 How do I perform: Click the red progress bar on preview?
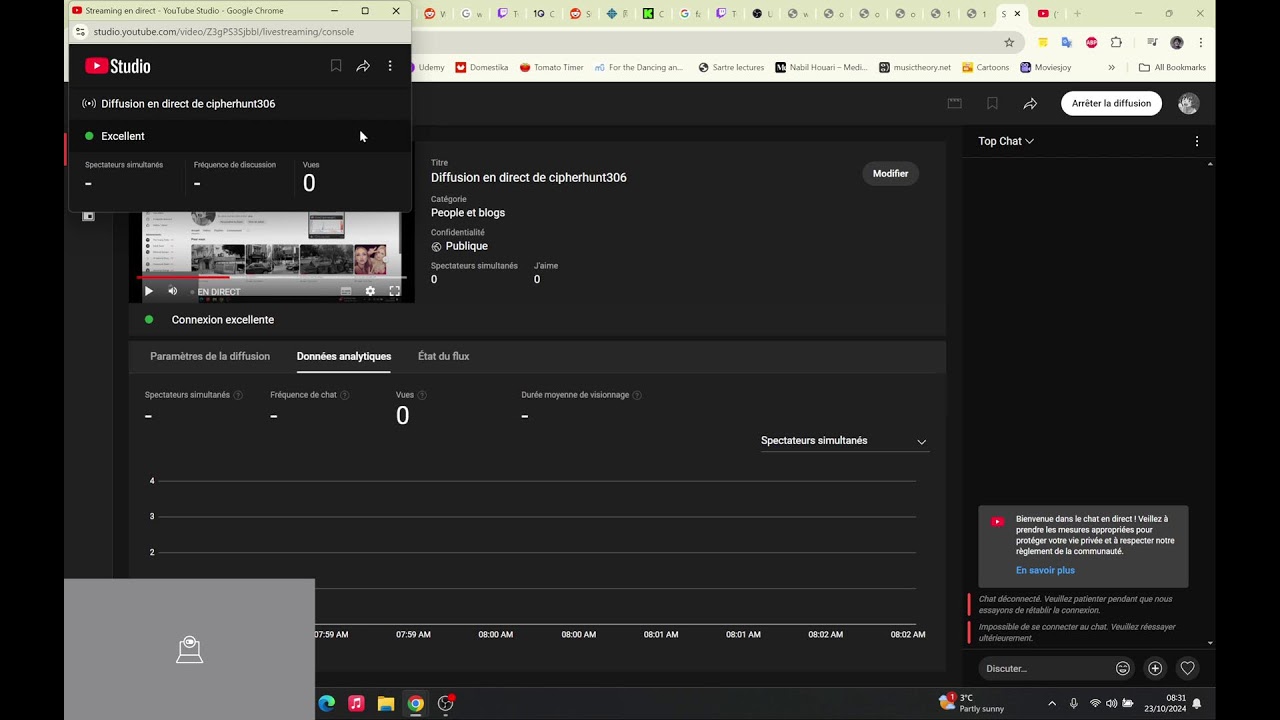[x=182, y=278]
